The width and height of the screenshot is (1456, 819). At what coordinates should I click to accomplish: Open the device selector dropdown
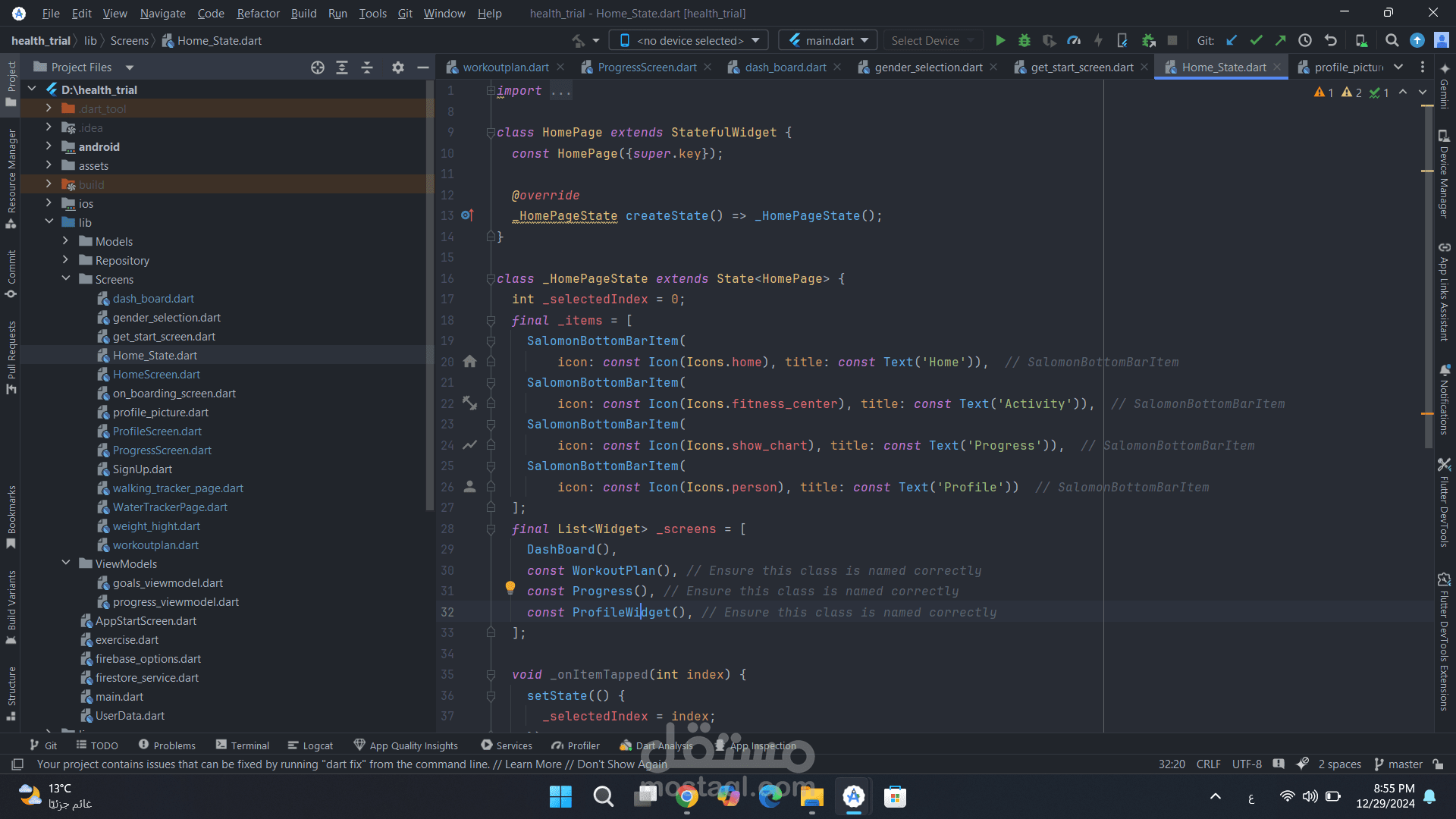click(689, 40)
